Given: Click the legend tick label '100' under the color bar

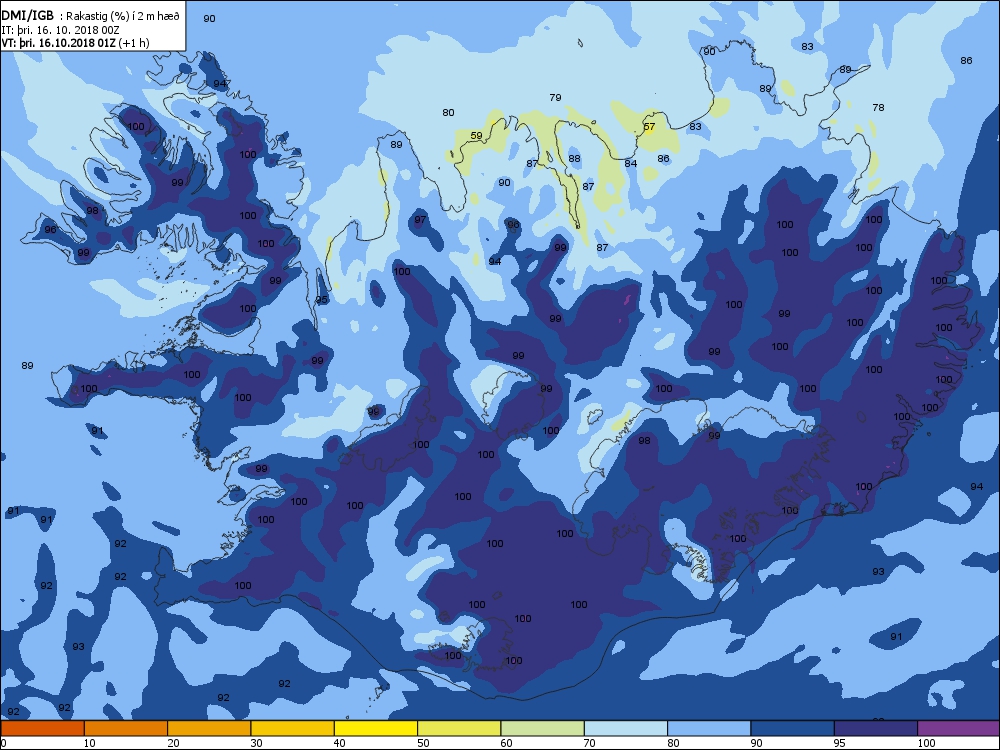Looking at the screenshot, I should [926, 743].
